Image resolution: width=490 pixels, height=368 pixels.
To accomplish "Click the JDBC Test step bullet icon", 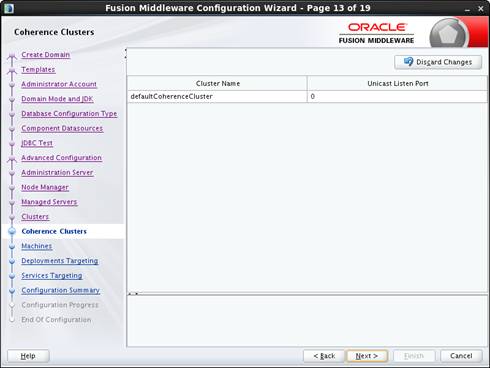I will pyautogui.click(x=12, y=143).
